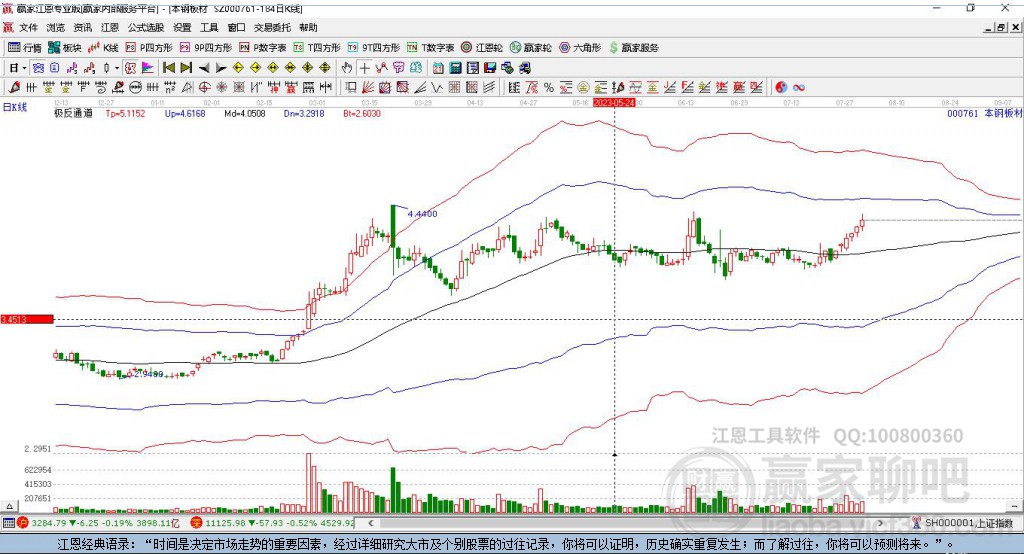The width and height of the screenshot is (1024, 554).
Task: Click the color gradient flag icon
Action: (x=148, y=68)
